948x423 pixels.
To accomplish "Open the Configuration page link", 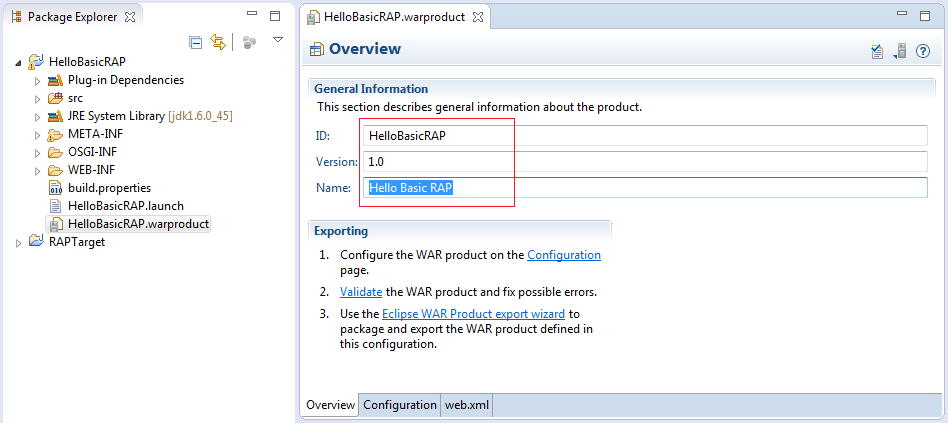I will (564, 255).
